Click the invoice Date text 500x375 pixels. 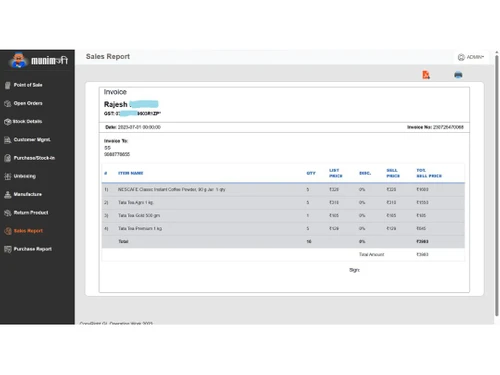click(x=133, y=127)
